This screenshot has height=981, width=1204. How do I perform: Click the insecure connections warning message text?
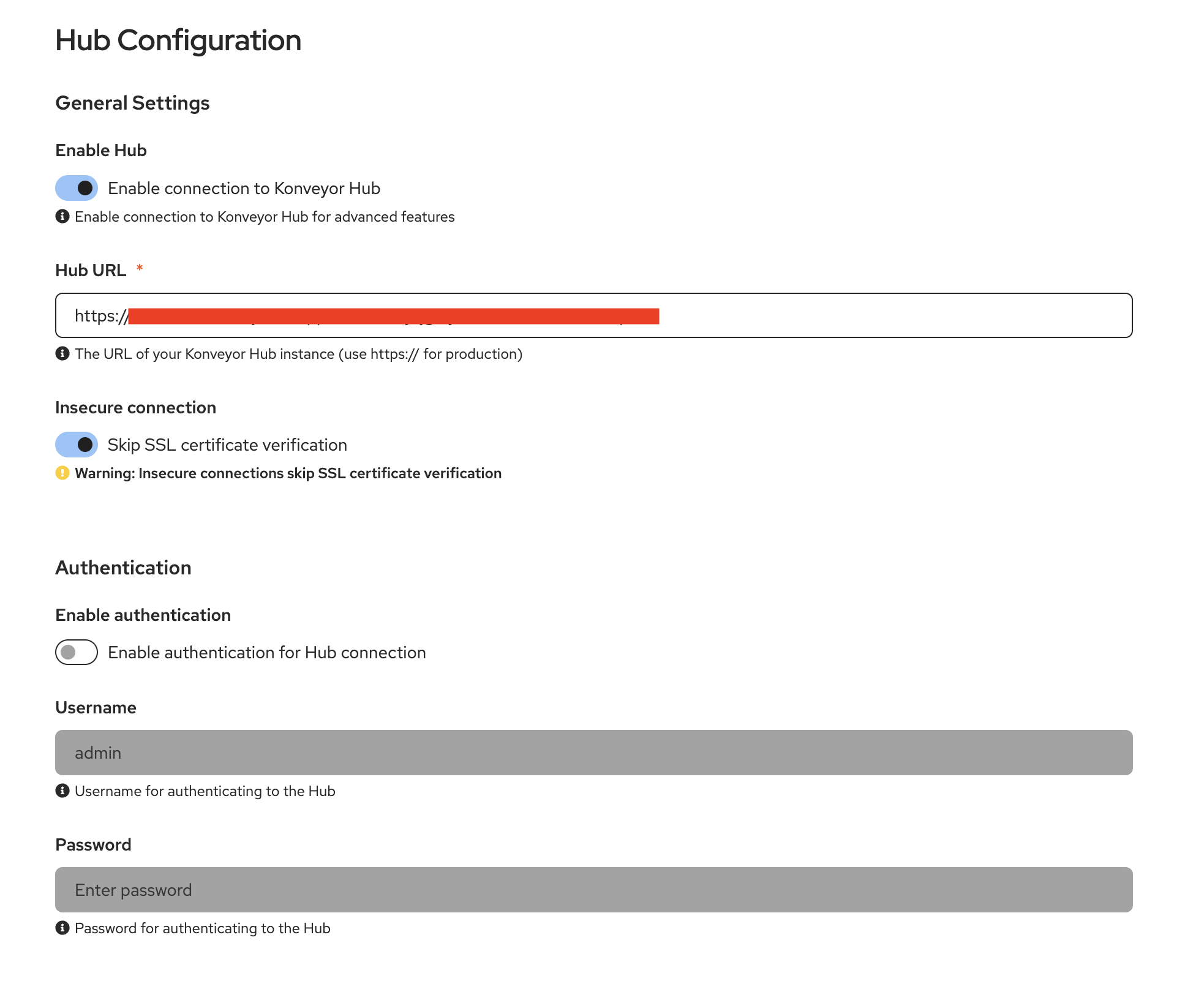click(288, 473)
